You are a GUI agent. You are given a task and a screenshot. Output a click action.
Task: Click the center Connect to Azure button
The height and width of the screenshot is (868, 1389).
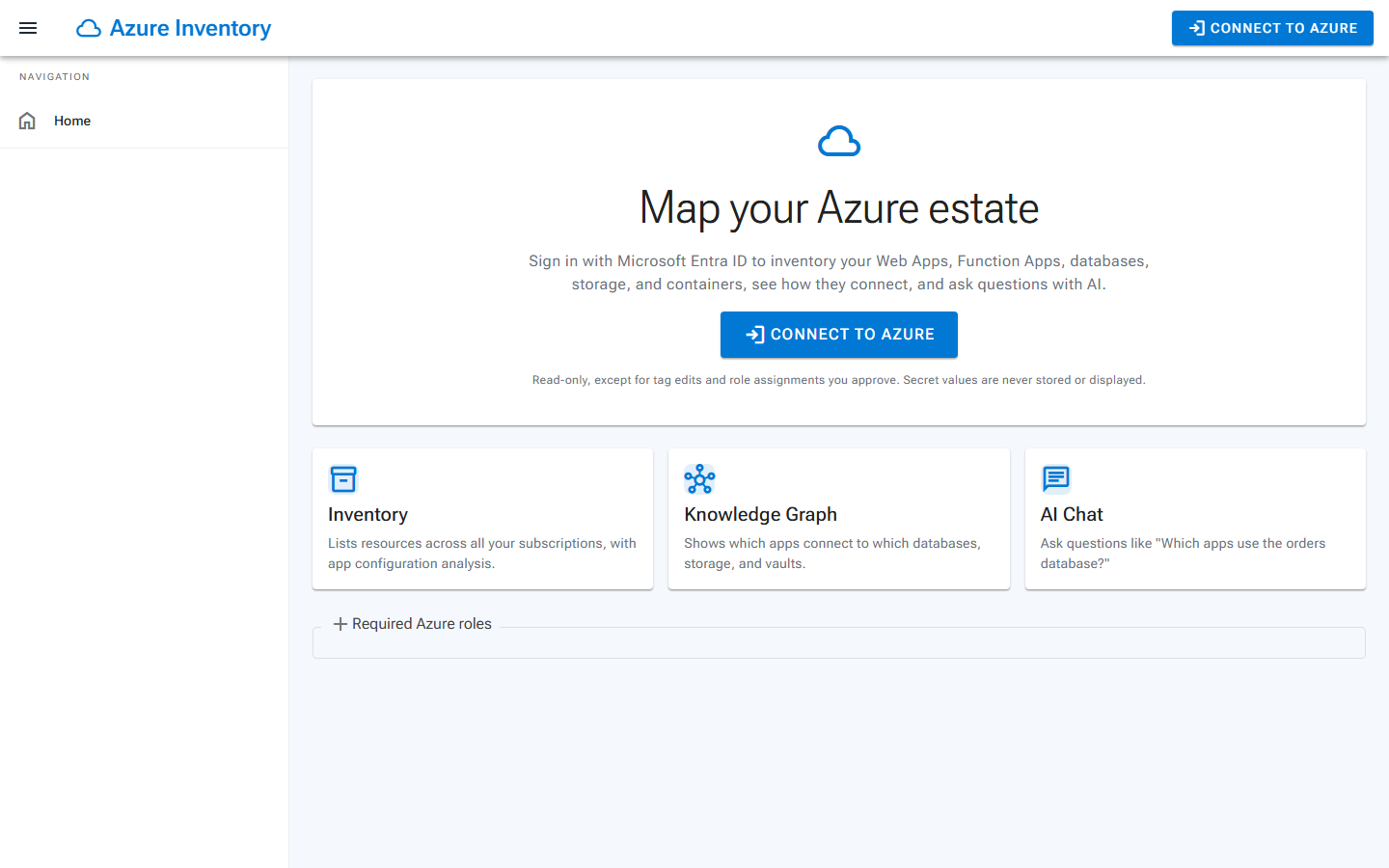click(x=839, y=335)
